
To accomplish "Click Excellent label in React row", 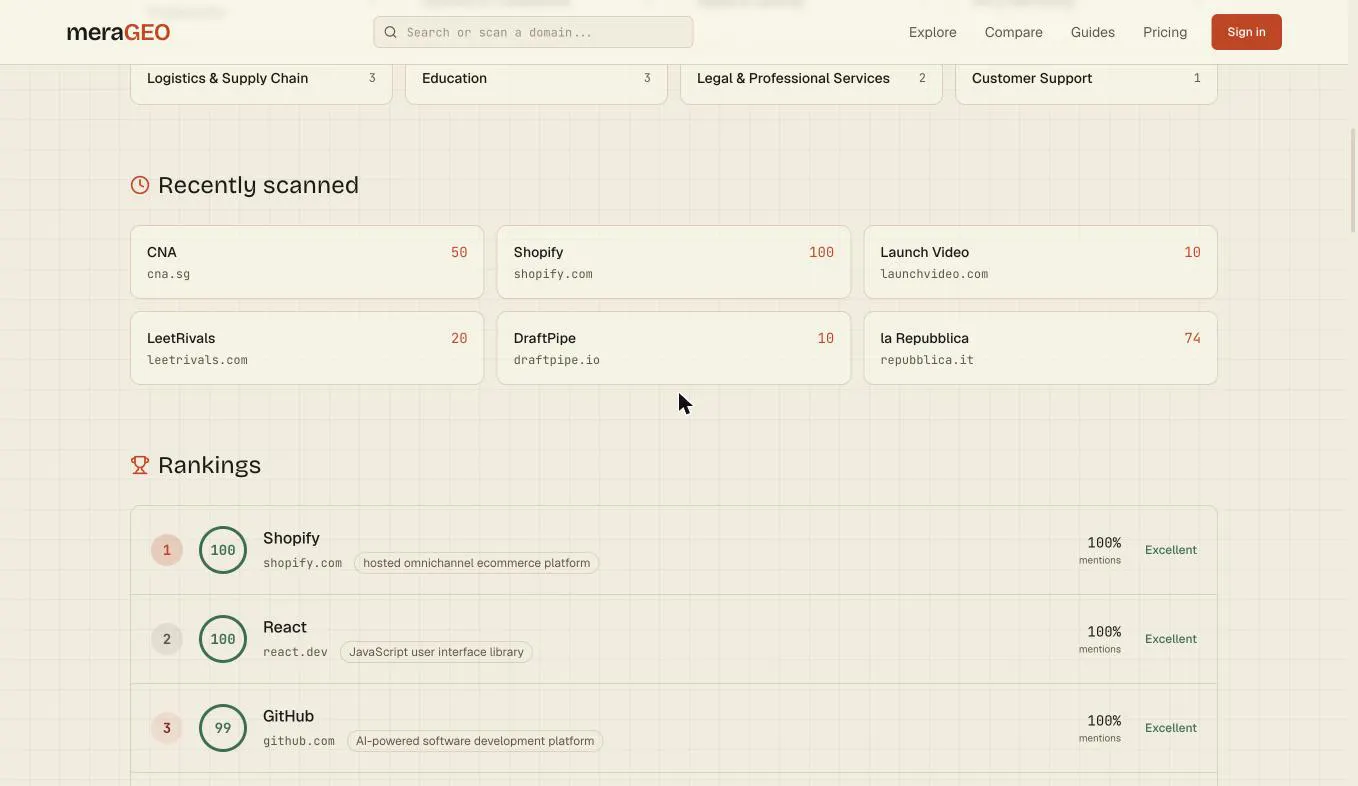I will [1171, 639].
